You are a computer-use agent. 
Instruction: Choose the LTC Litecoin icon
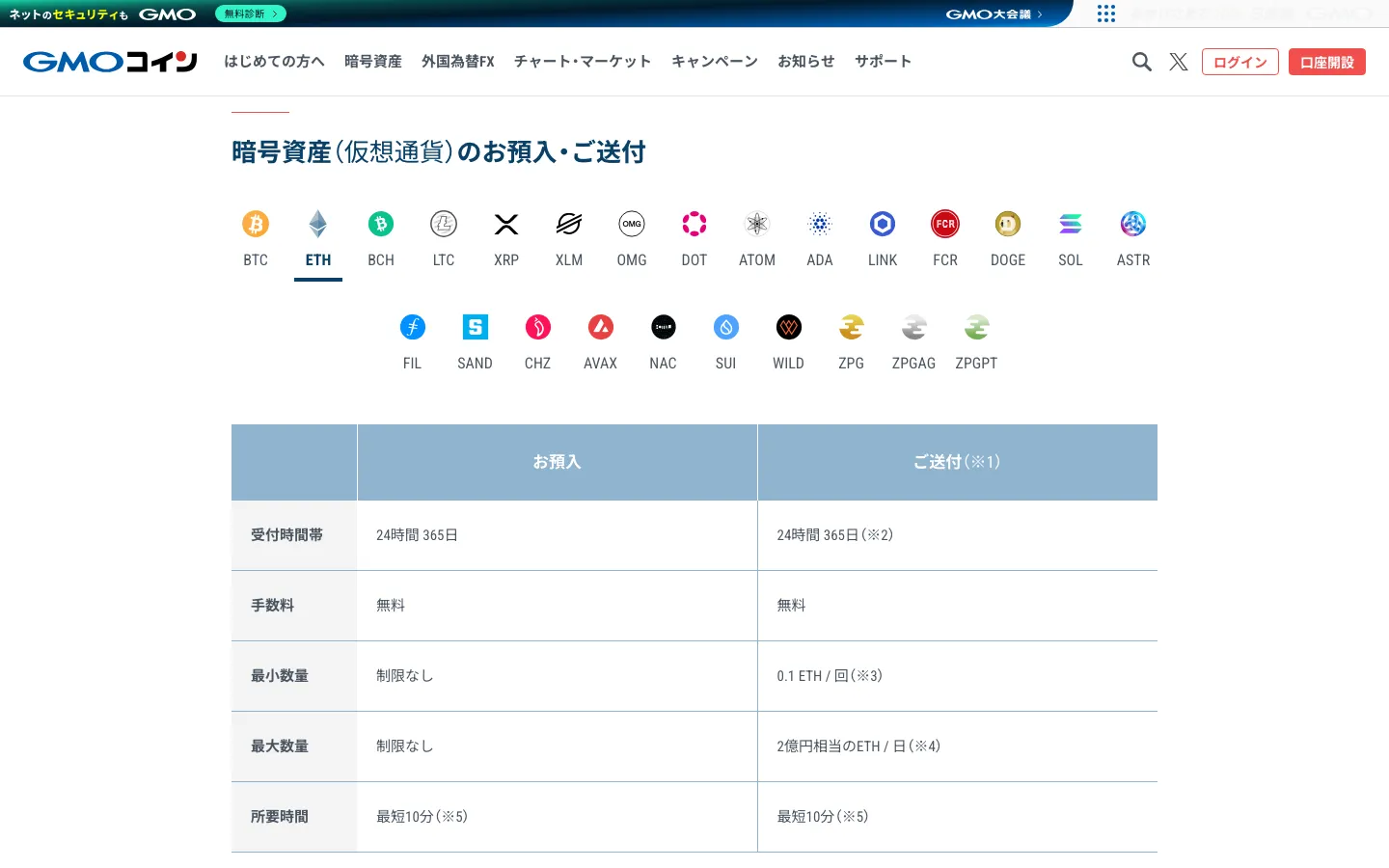pyautogui.click(x=444, y=224)
